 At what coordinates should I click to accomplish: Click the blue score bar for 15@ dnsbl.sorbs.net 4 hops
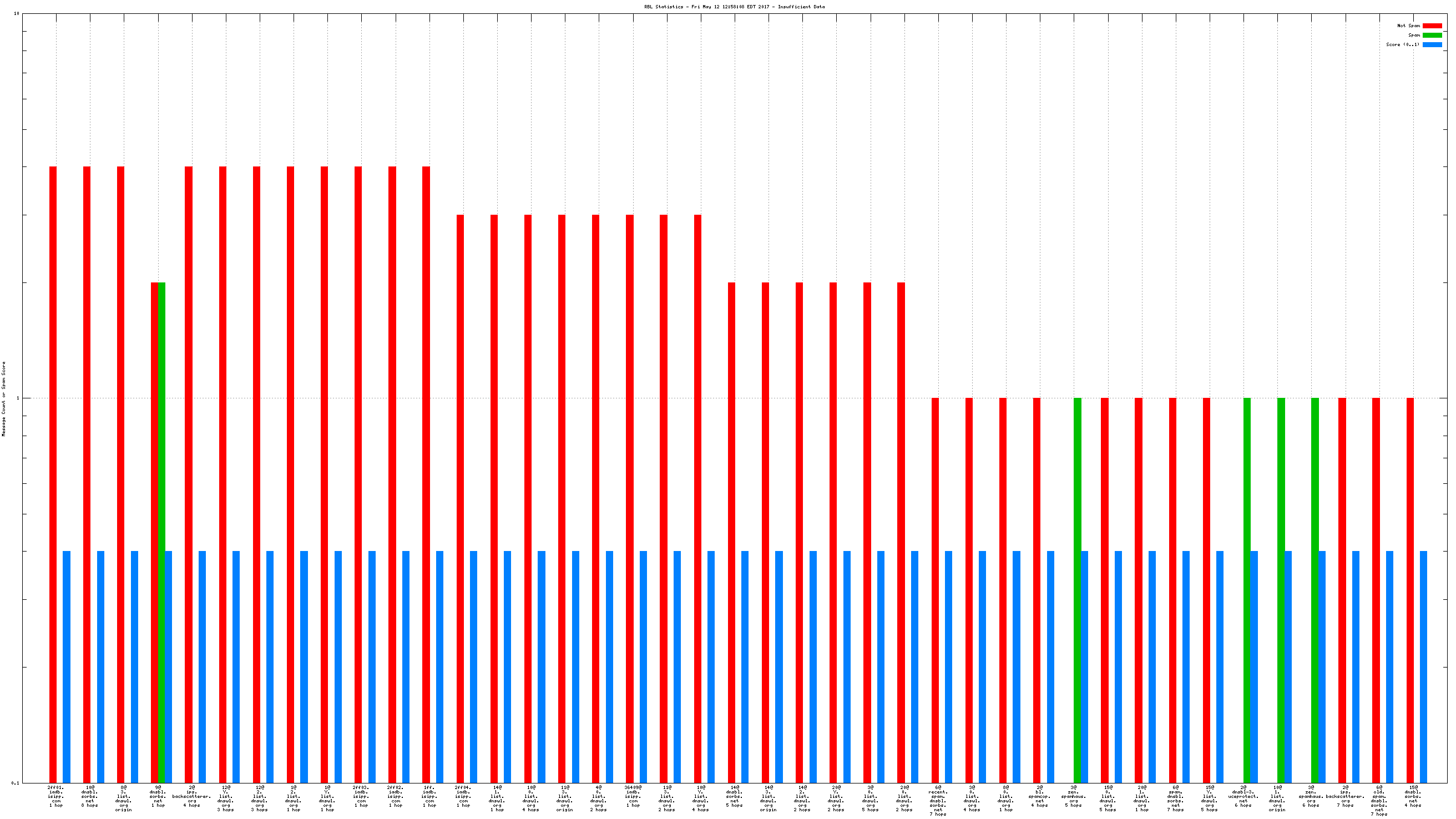[x=1423, y=667]
